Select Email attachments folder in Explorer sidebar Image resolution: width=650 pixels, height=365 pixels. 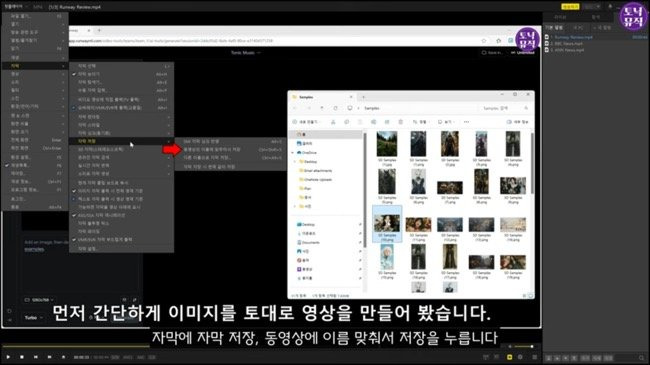point(318,170)
